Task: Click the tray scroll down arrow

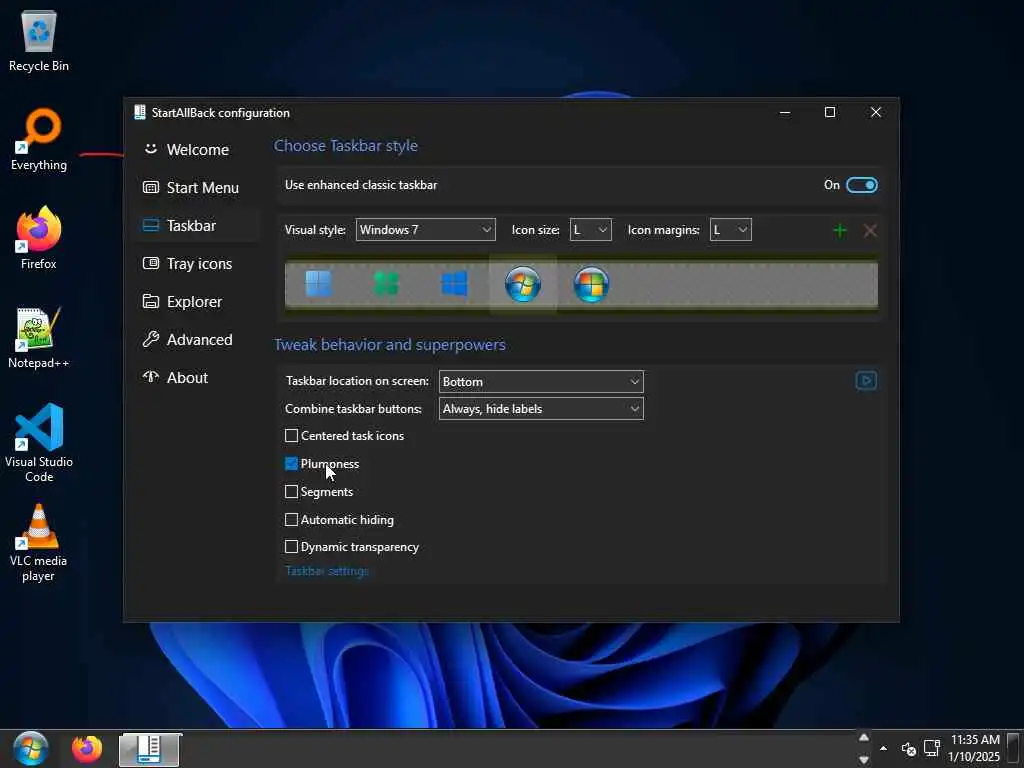Action: pyautogui.click(x=864, y=760)
